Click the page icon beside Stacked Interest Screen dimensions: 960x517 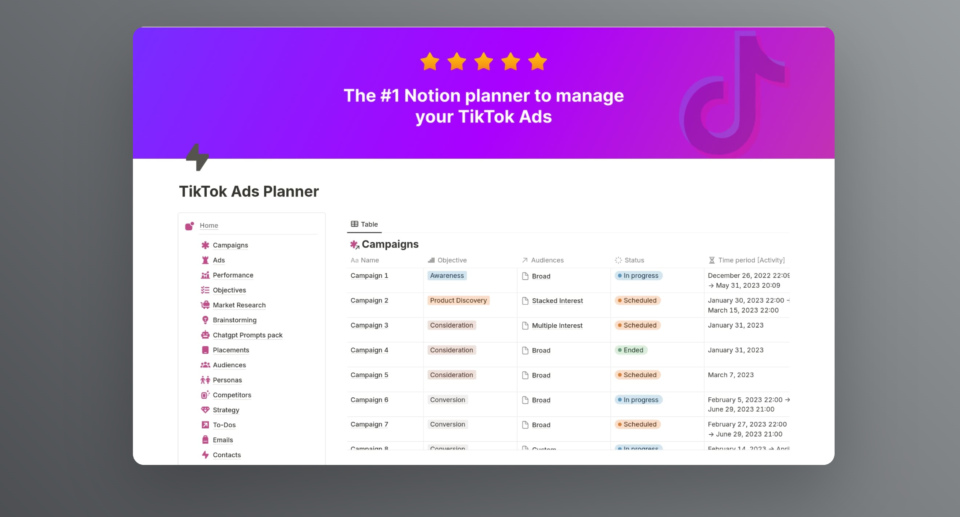coord(525,301)
